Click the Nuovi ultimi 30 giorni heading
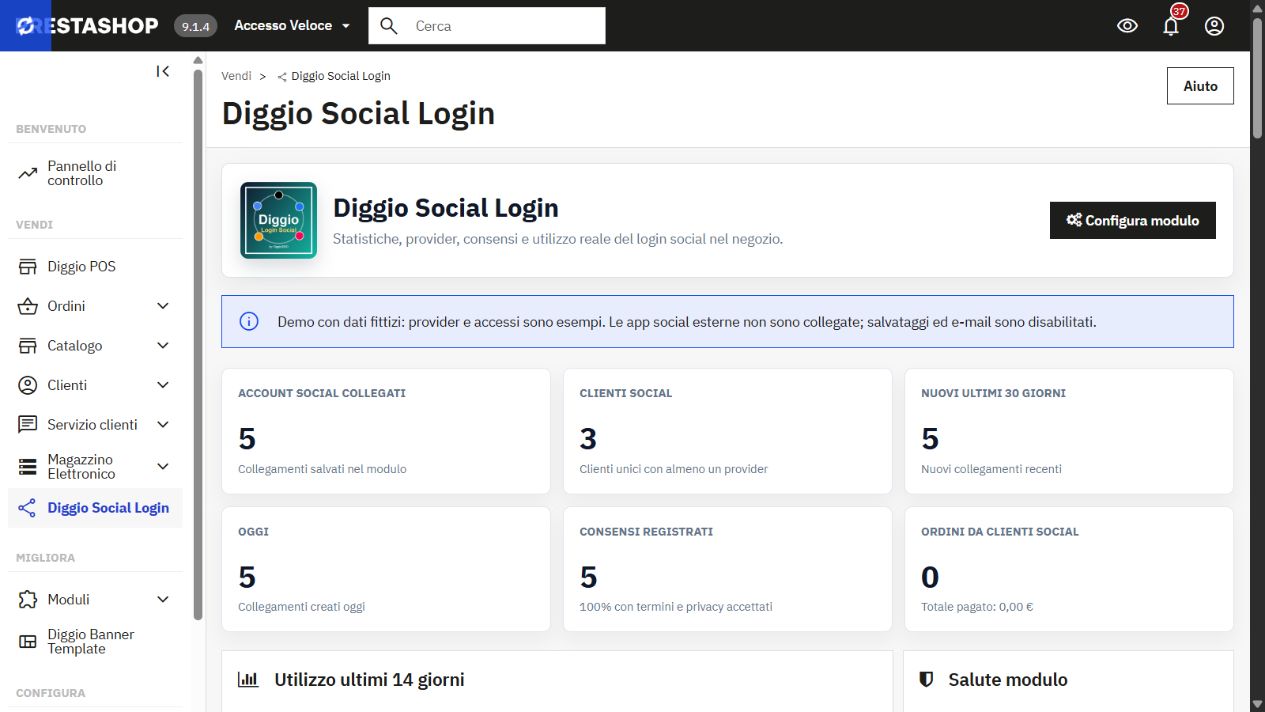 pos(993,393)
